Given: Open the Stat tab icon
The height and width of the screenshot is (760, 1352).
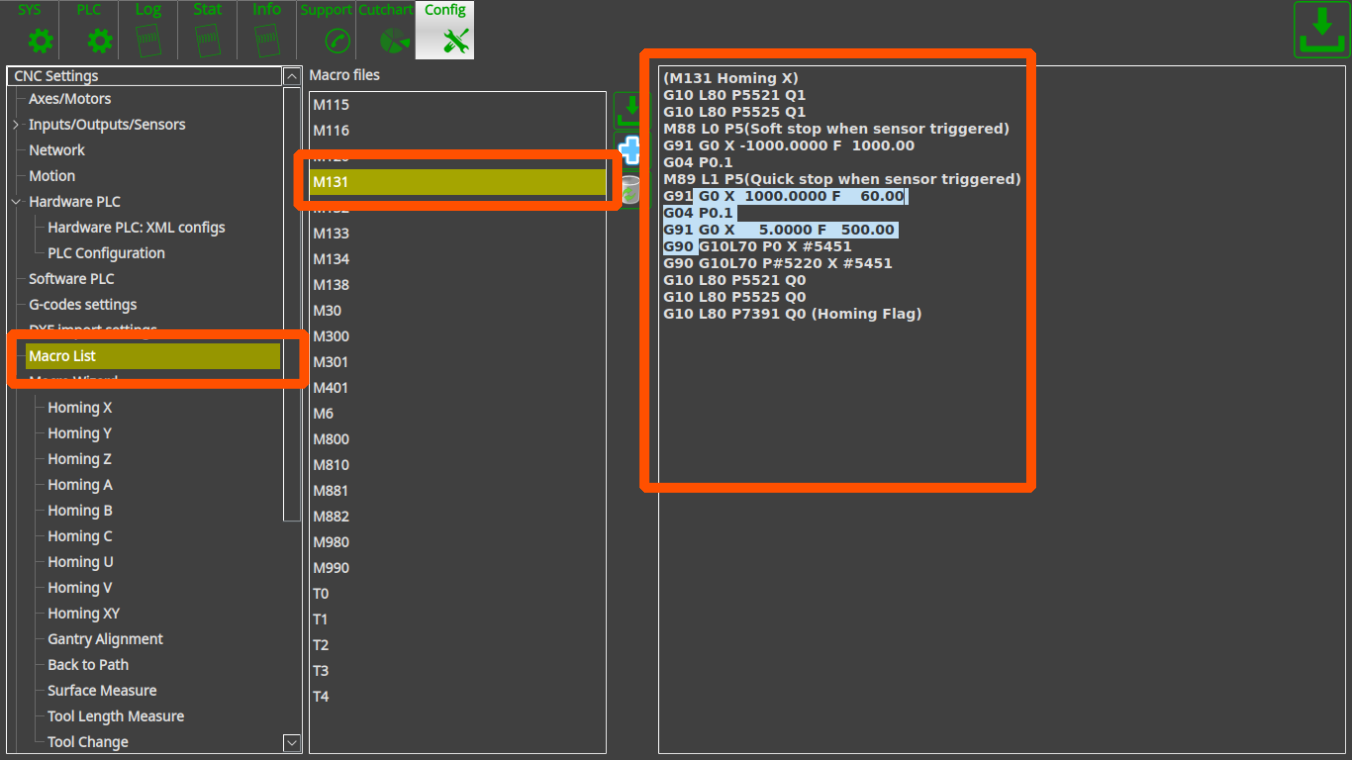Looking at the screenshot, I should pyautogui.click(x=207, y=30).
